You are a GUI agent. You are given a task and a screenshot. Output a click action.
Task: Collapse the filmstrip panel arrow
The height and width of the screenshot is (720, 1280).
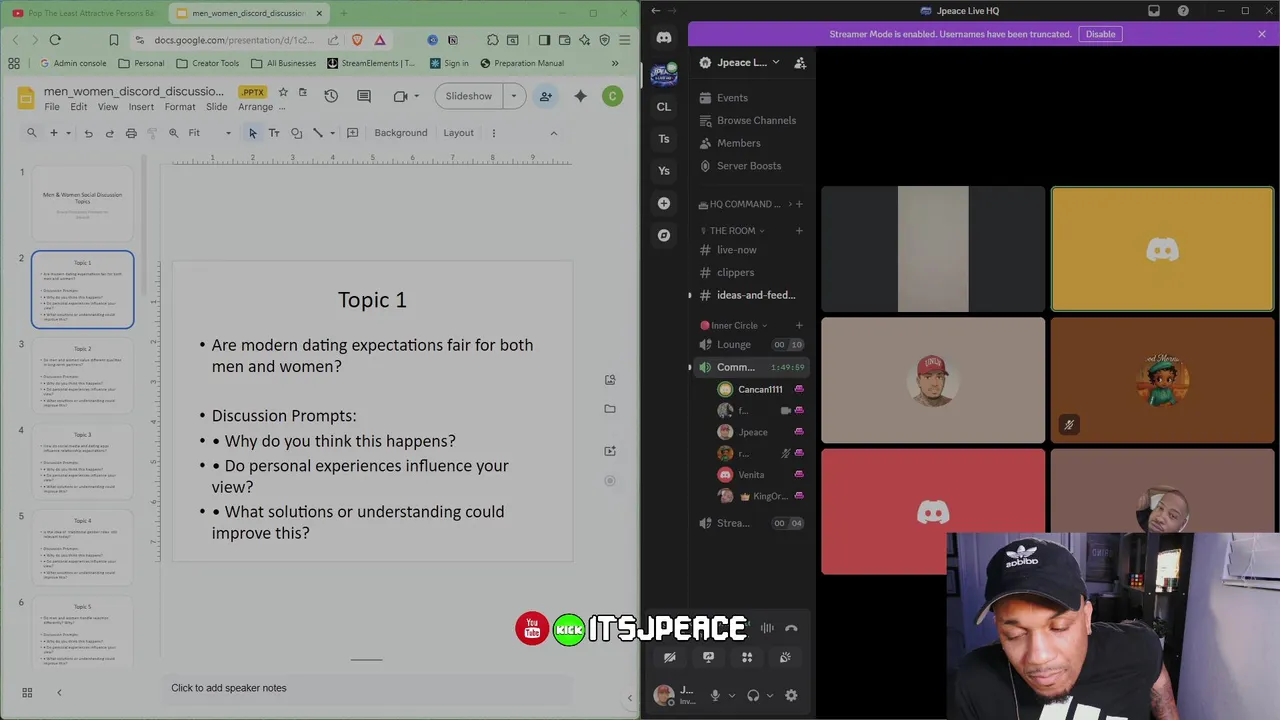point(59,692)
